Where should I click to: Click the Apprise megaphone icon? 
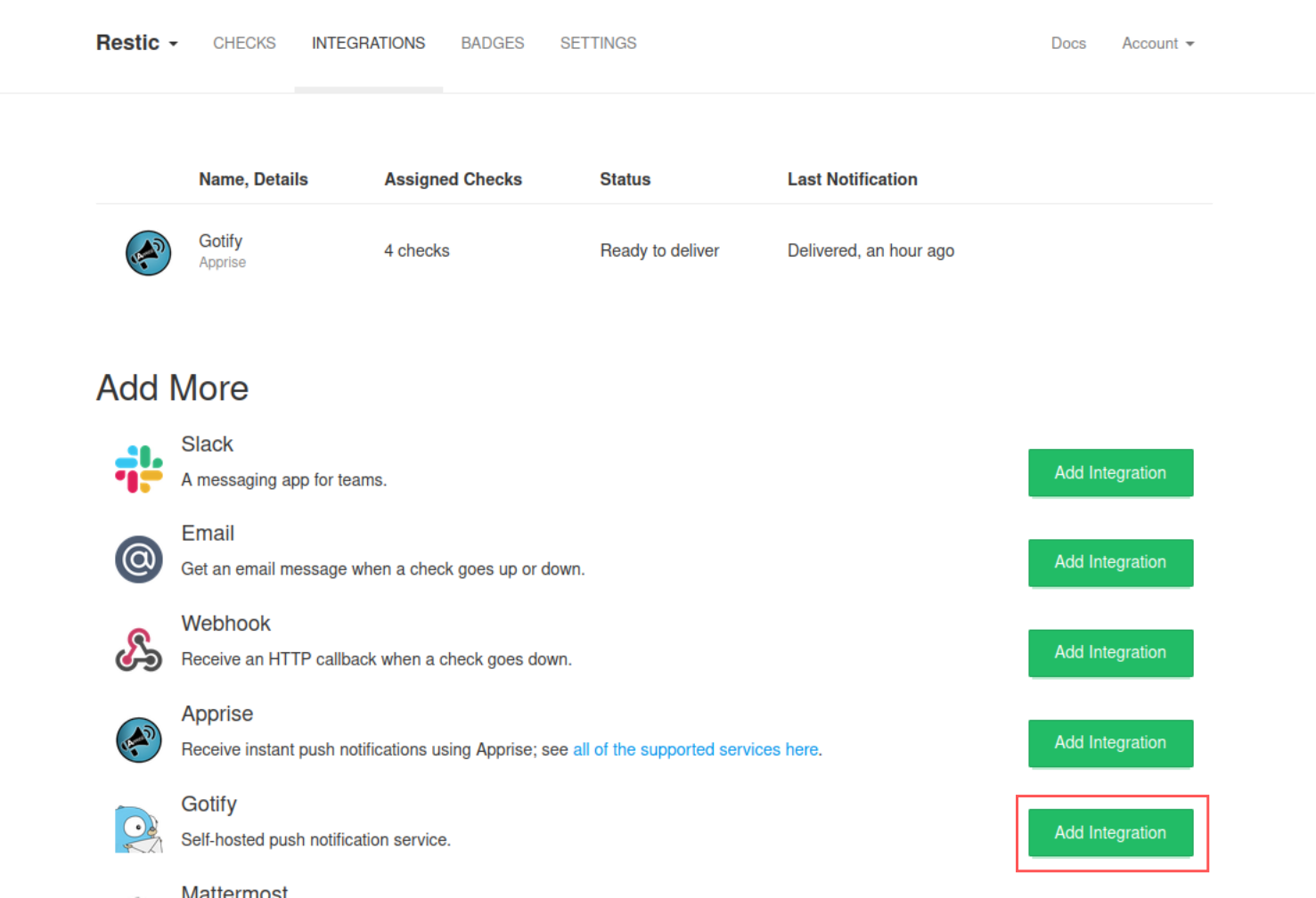[138, 739]
